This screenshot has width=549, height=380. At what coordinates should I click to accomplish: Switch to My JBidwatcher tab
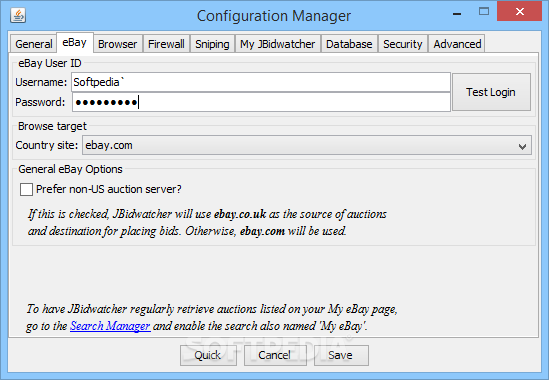[x=278, y=44]
